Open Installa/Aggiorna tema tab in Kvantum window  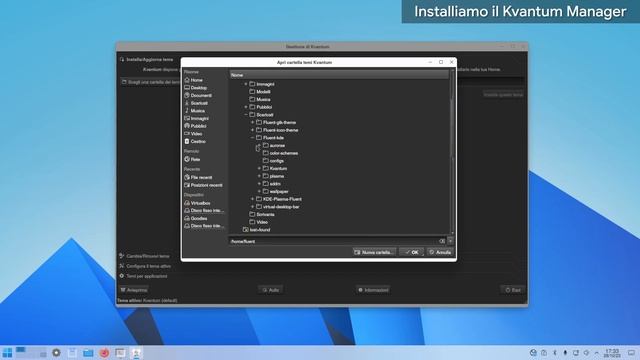[146, 60]
